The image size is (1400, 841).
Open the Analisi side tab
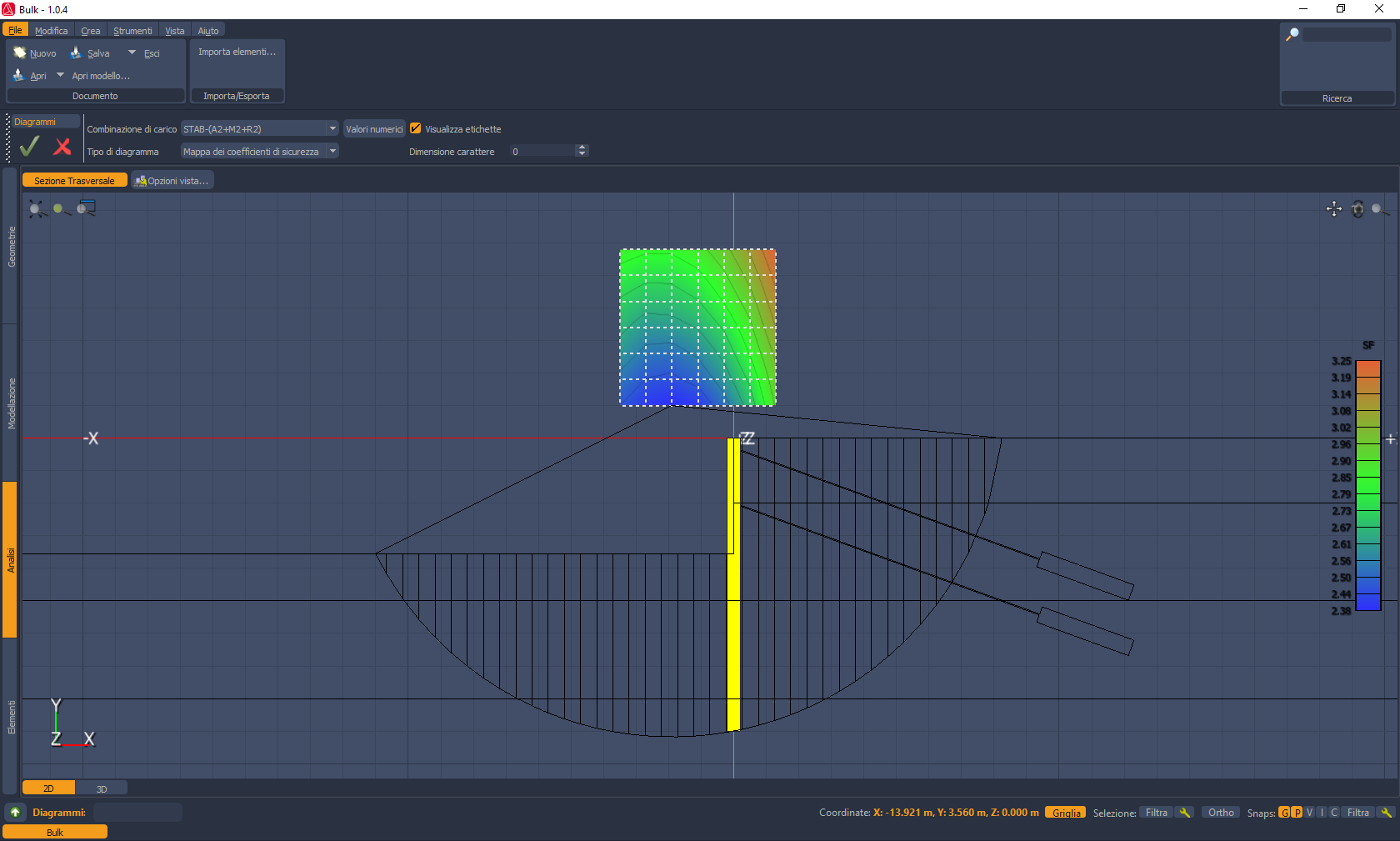point(11,560)
